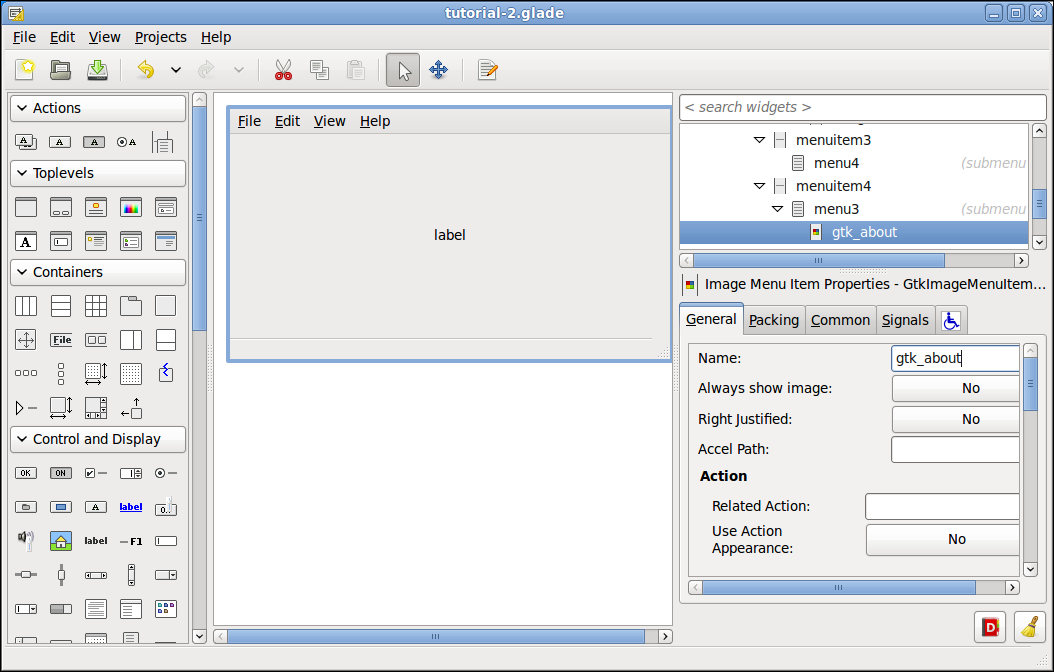This screenshot has height=672, width=1054.
Task: Click the design area horizontal scrollbar
Action: pyautogui.click(x=436, y=636)
